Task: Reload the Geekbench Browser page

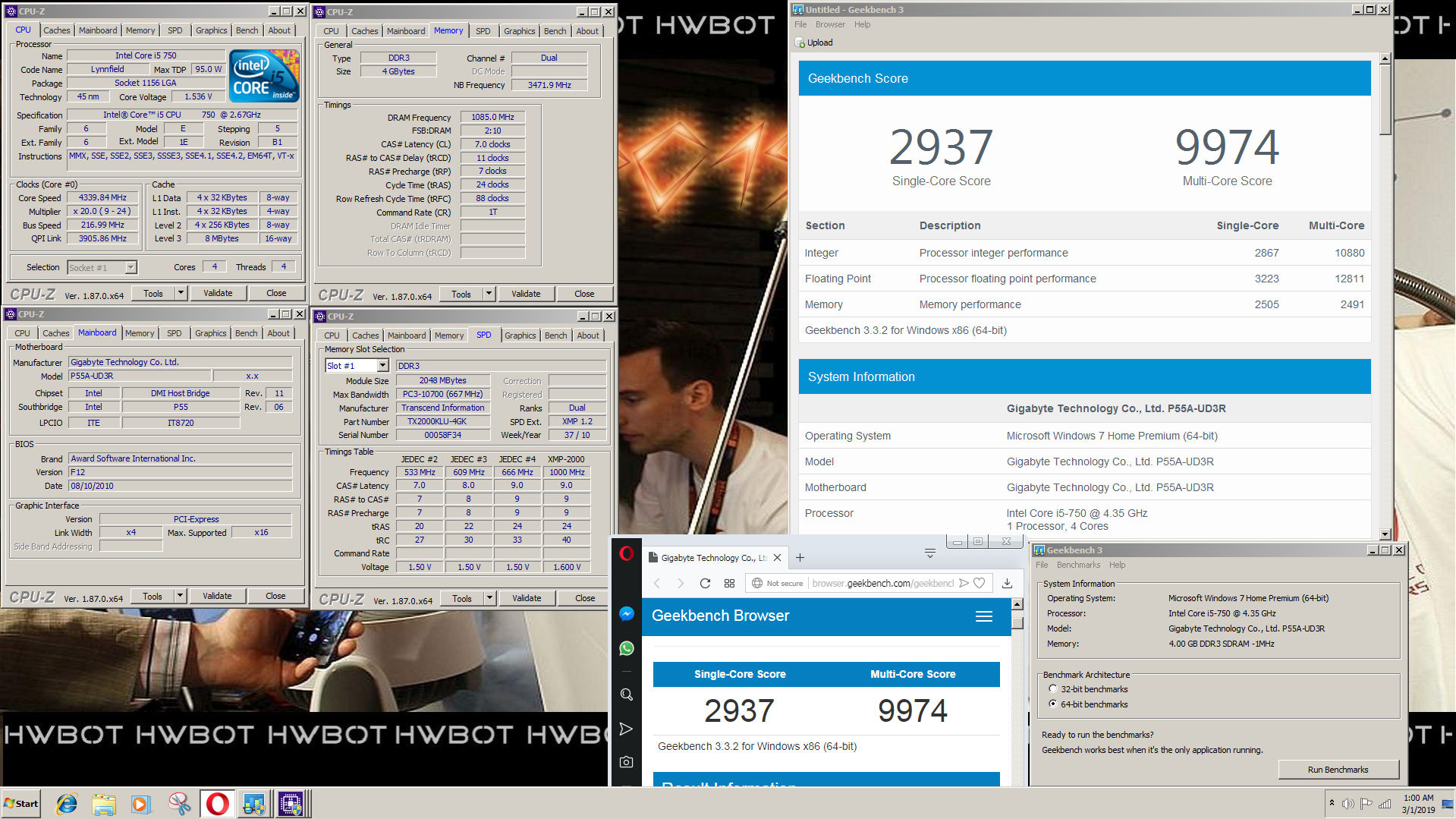Action: tap(705, 583)
